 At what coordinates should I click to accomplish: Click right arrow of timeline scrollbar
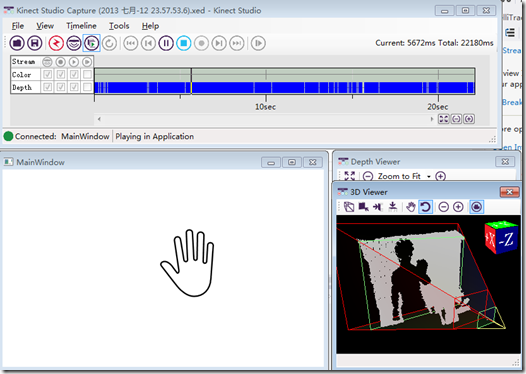(432, 119)
